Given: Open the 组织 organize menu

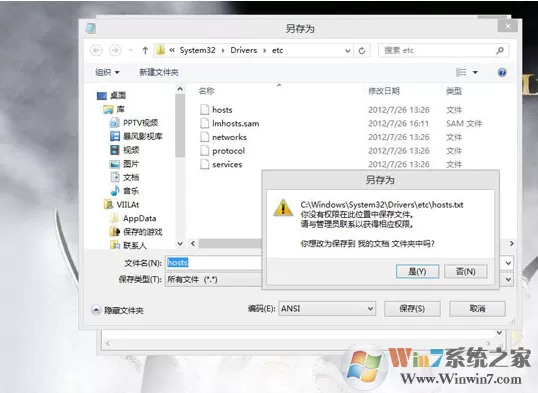Looking at the screenshot, I should click(107, 72).
